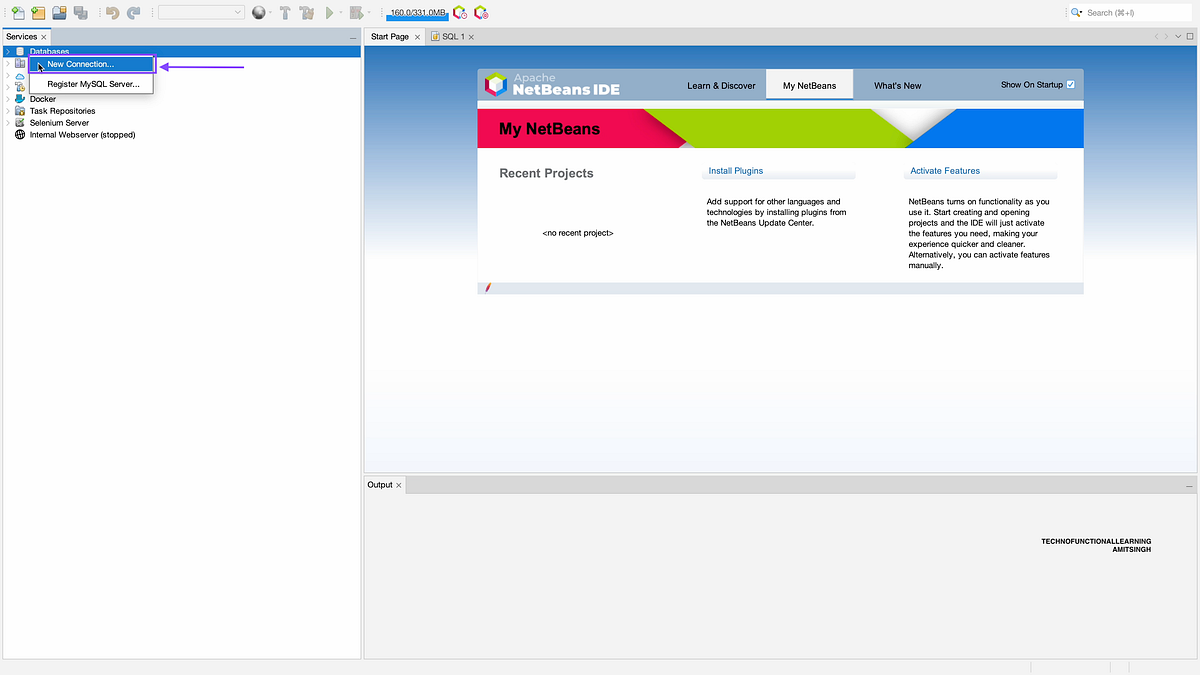Follow the Install Plugins link
The height and width of the screenshot is (675, 1200).
pyautogui.click(x=735, y=171)
